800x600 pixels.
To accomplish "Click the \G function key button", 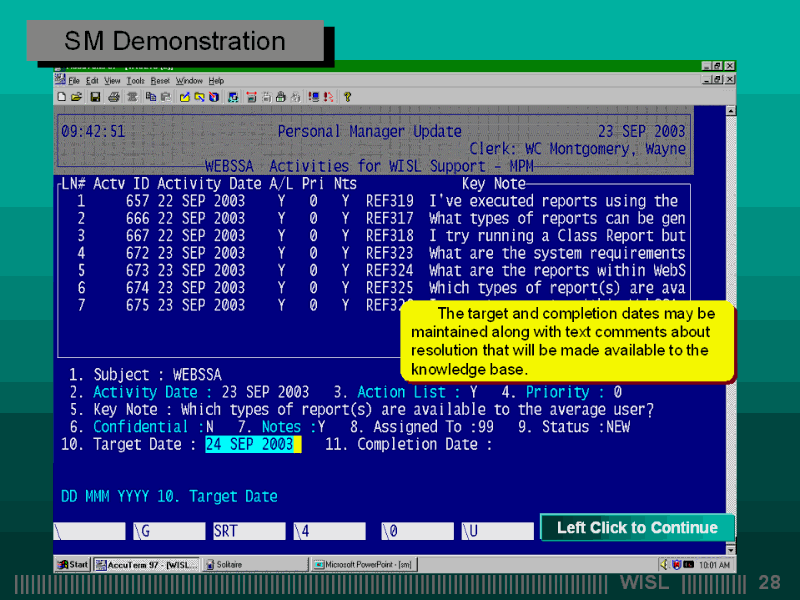I will tap(167, 530).
